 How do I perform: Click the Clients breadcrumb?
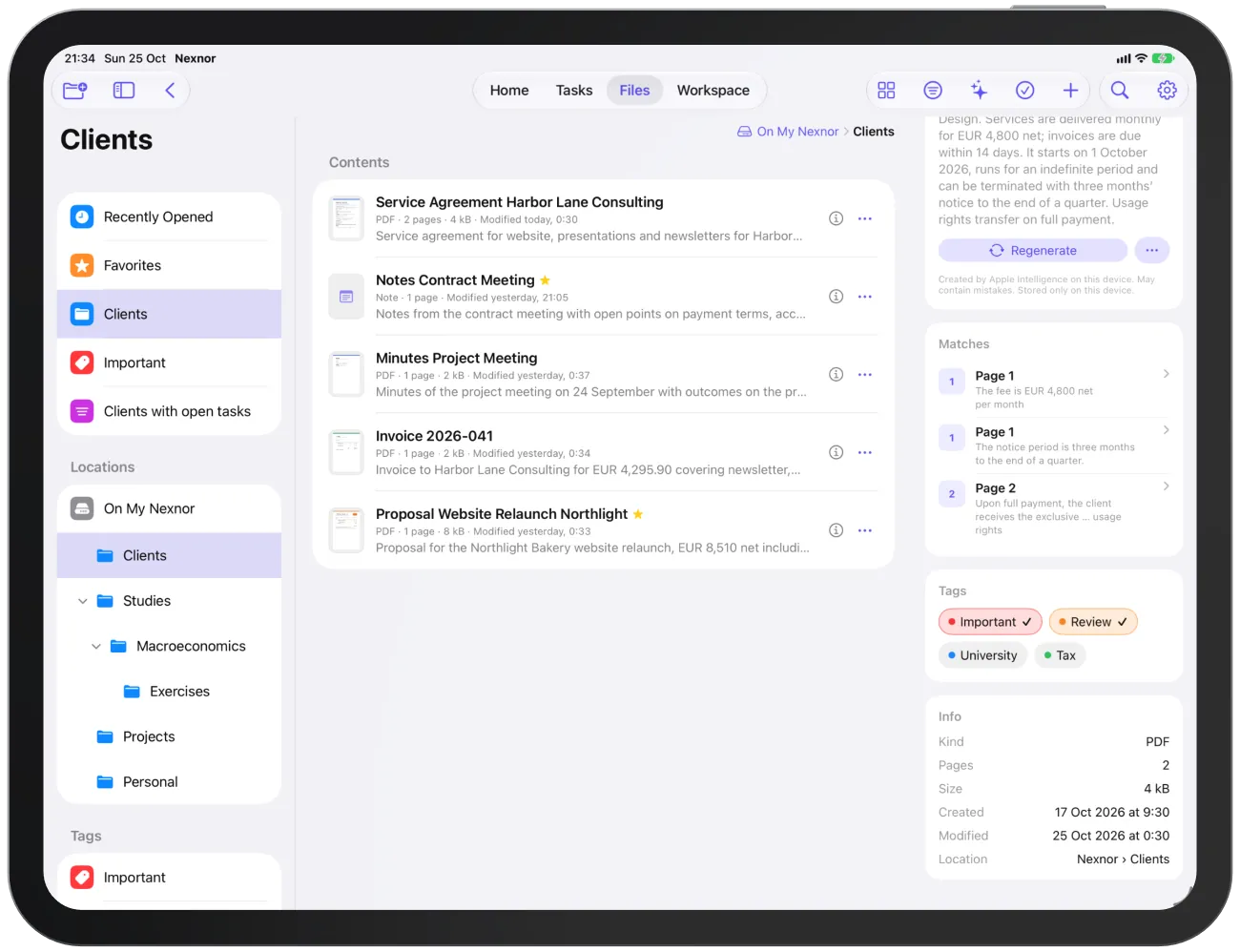pos(874,132)
